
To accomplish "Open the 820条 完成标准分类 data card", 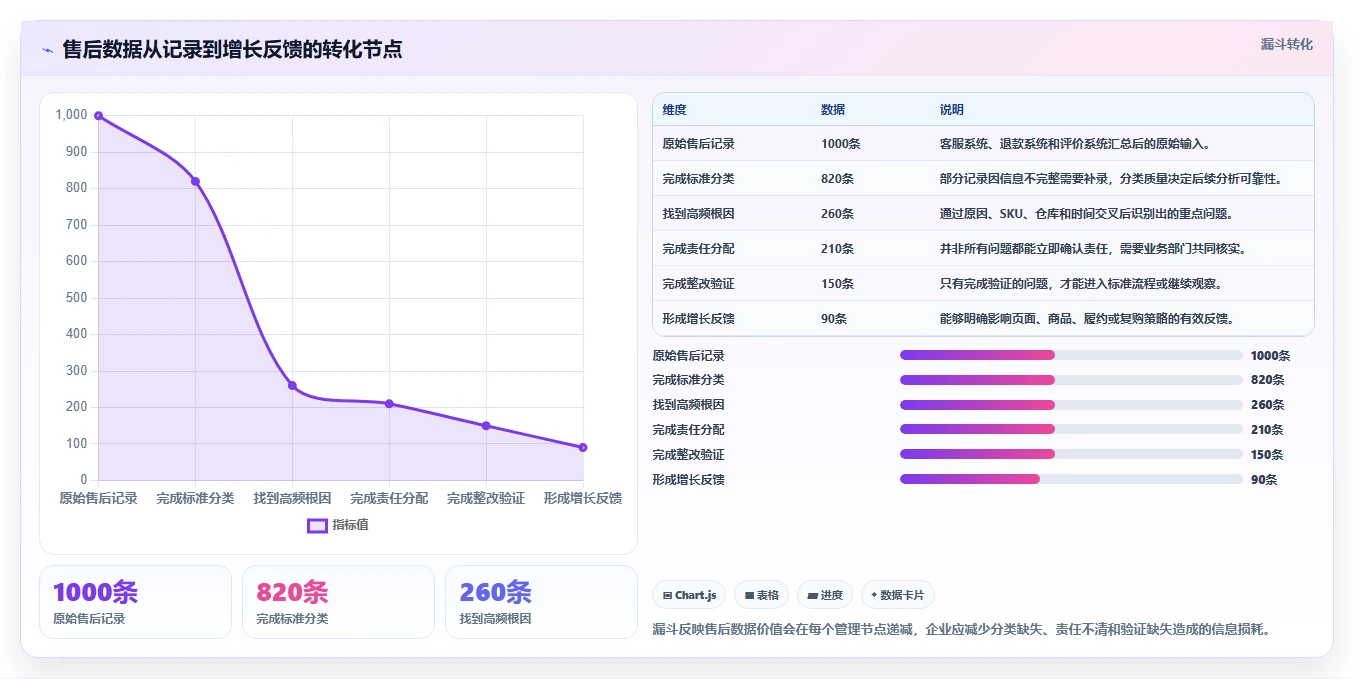I will point(338,602).
